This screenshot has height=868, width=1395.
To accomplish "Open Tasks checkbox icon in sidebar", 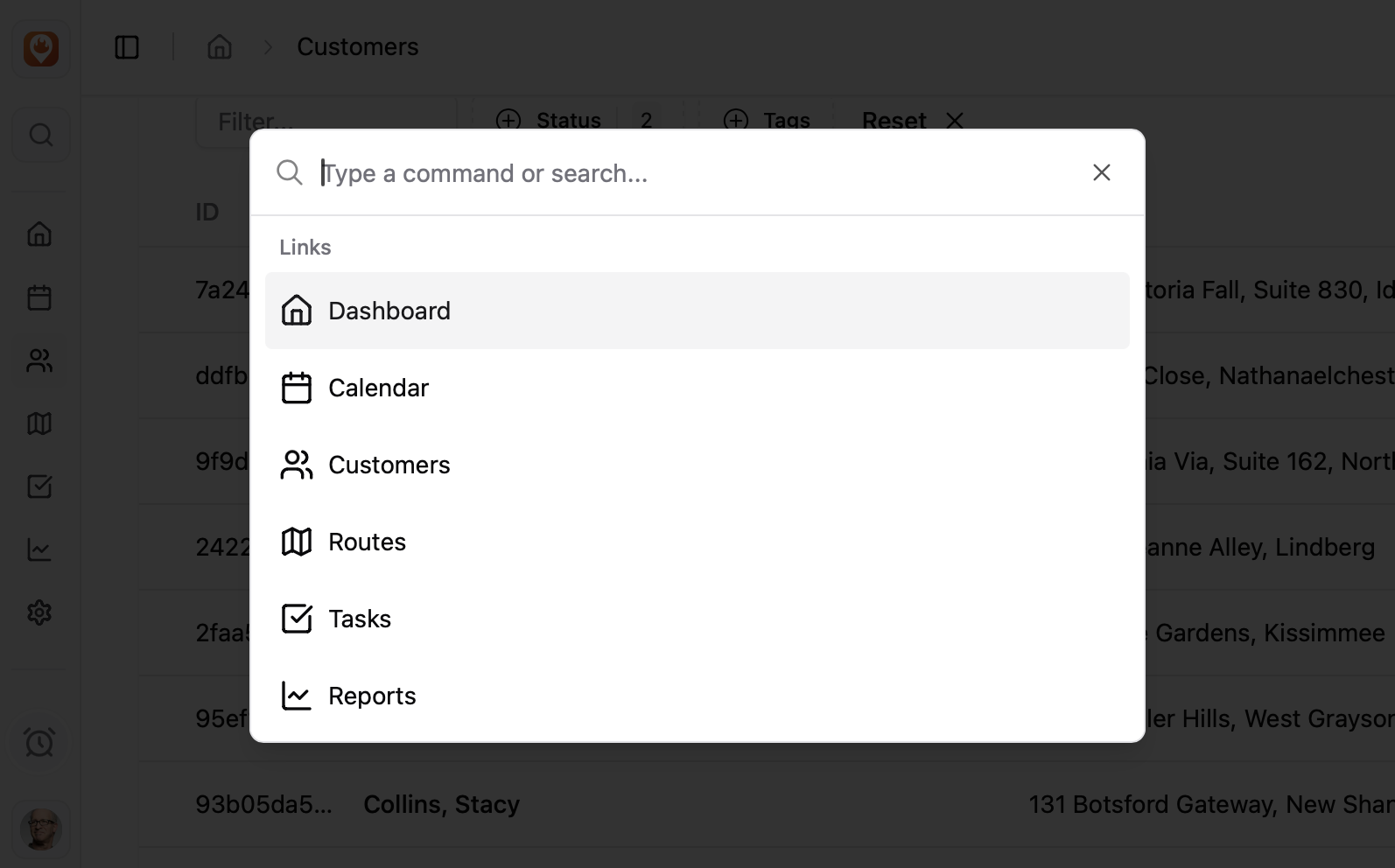I will point(39,486).
